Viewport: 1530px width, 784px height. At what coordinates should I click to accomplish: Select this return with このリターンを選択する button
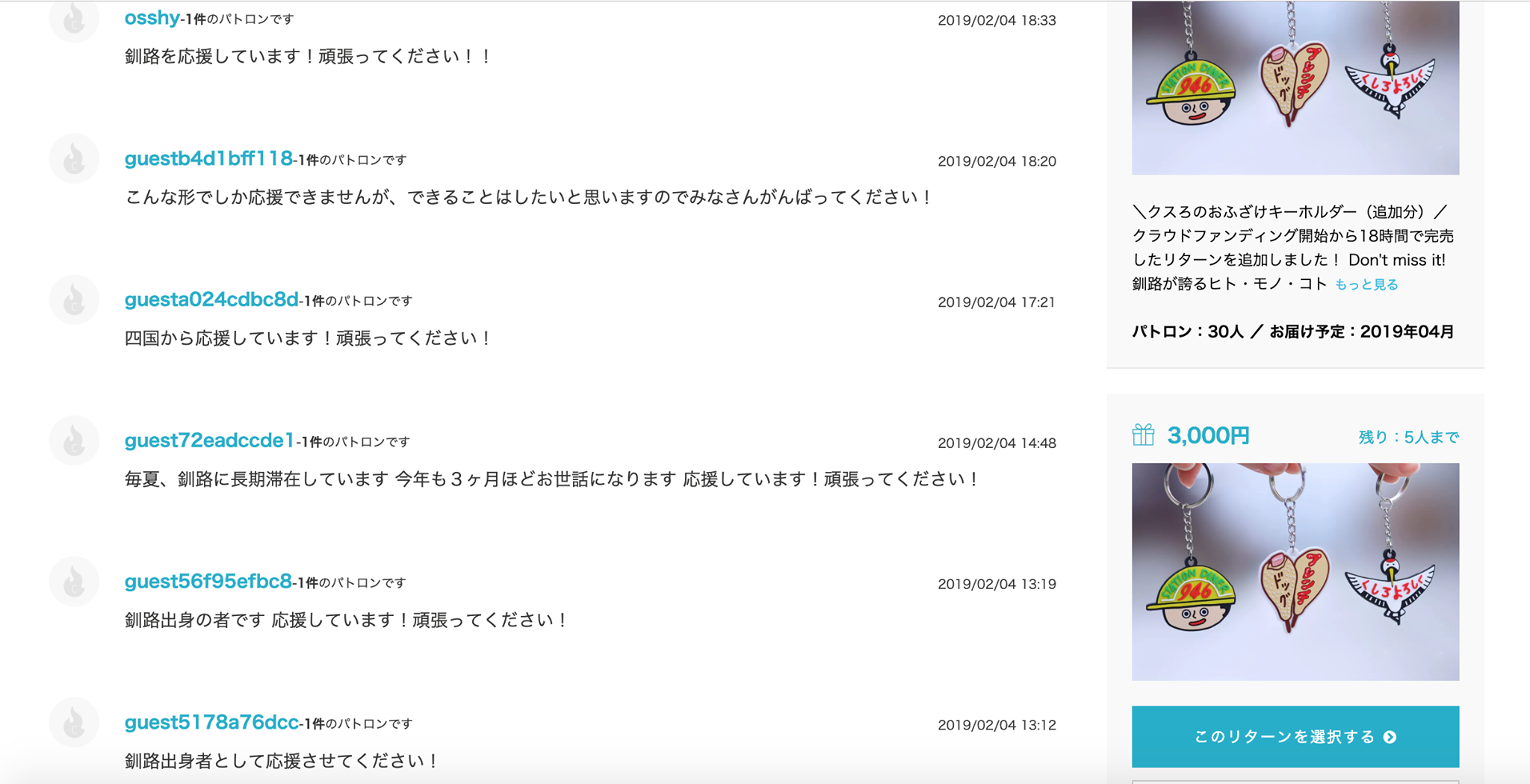[x=1295, y=737]
